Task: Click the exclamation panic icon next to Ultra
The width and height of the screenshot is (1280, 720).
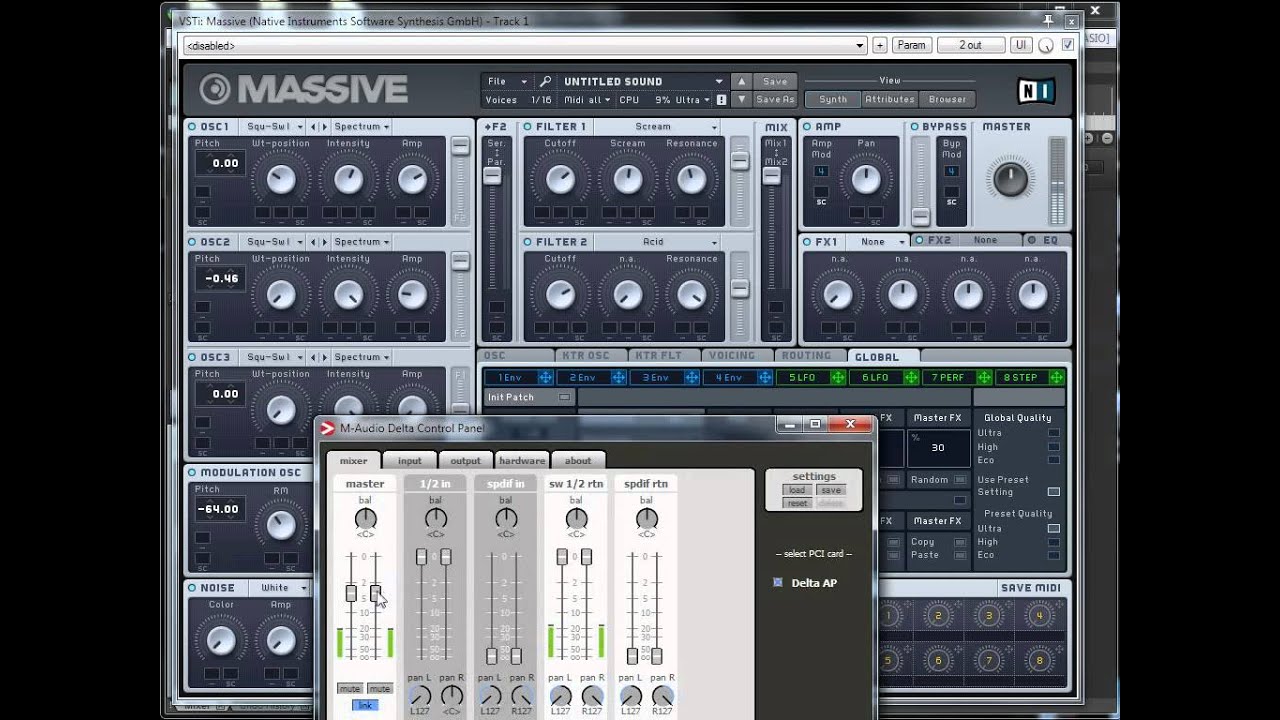Action: (x=721, y=100)
